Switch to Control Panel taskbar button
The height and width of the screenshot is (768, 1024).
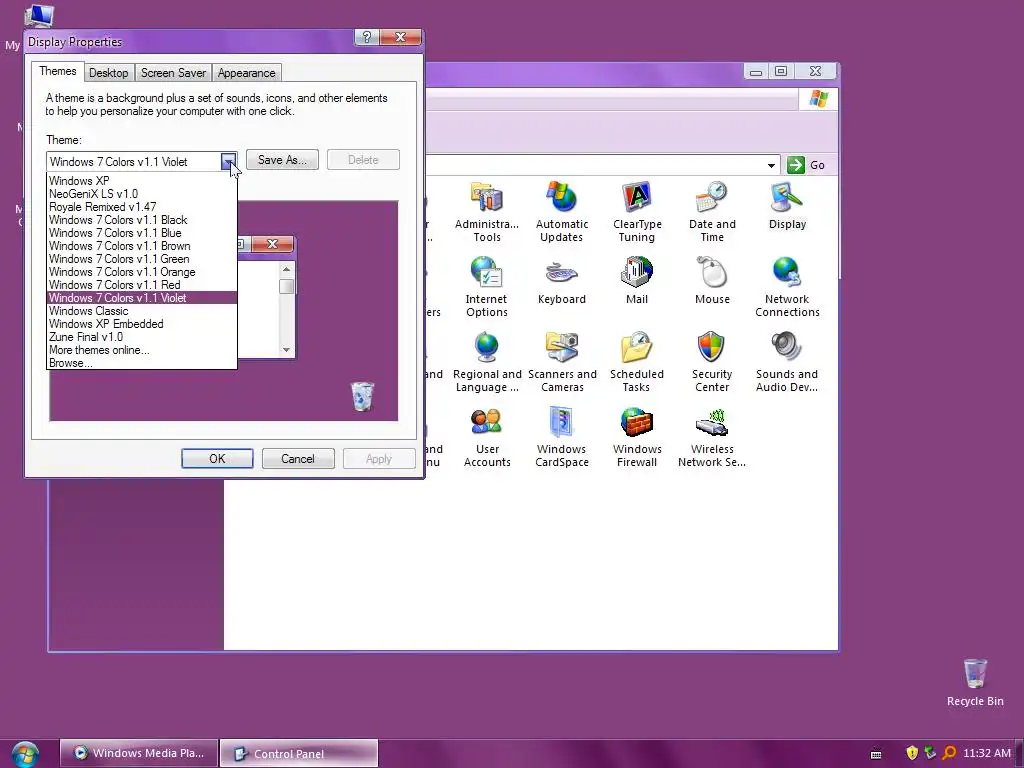pyautogui.click(x=299, y=754)
